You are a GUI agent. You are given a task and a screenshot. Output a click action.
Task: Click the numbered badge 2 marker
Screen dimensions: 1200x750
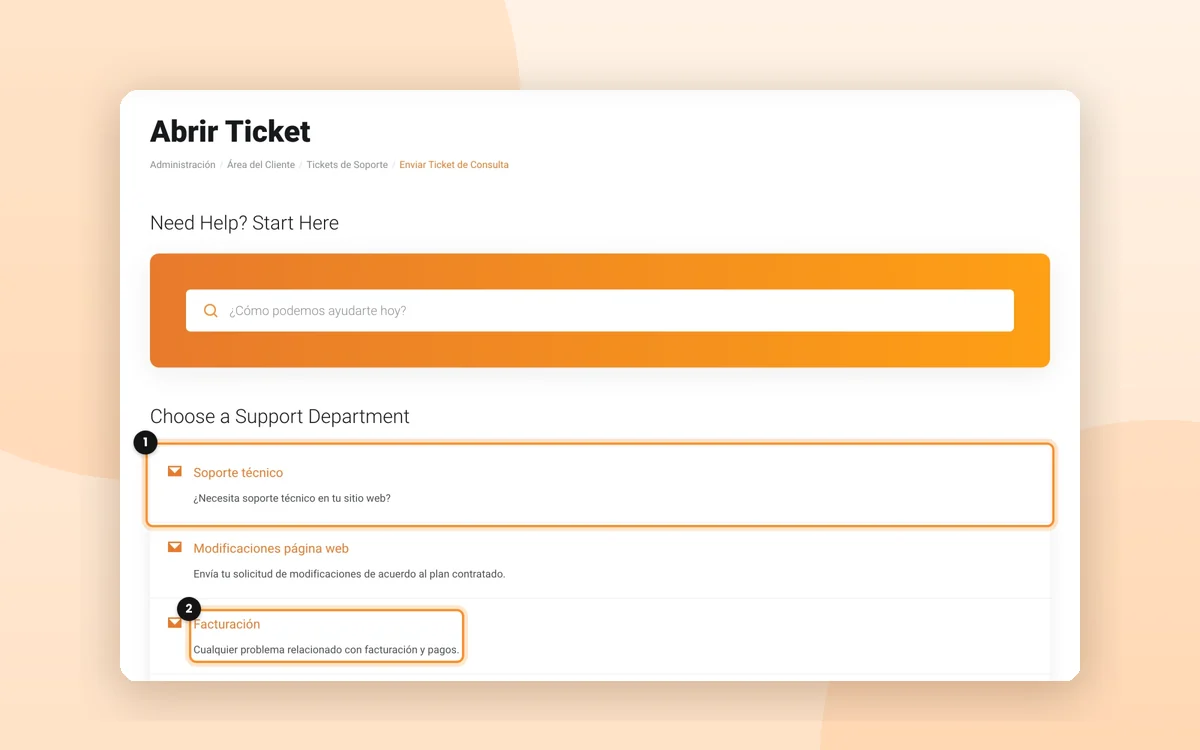click(189, 608)
